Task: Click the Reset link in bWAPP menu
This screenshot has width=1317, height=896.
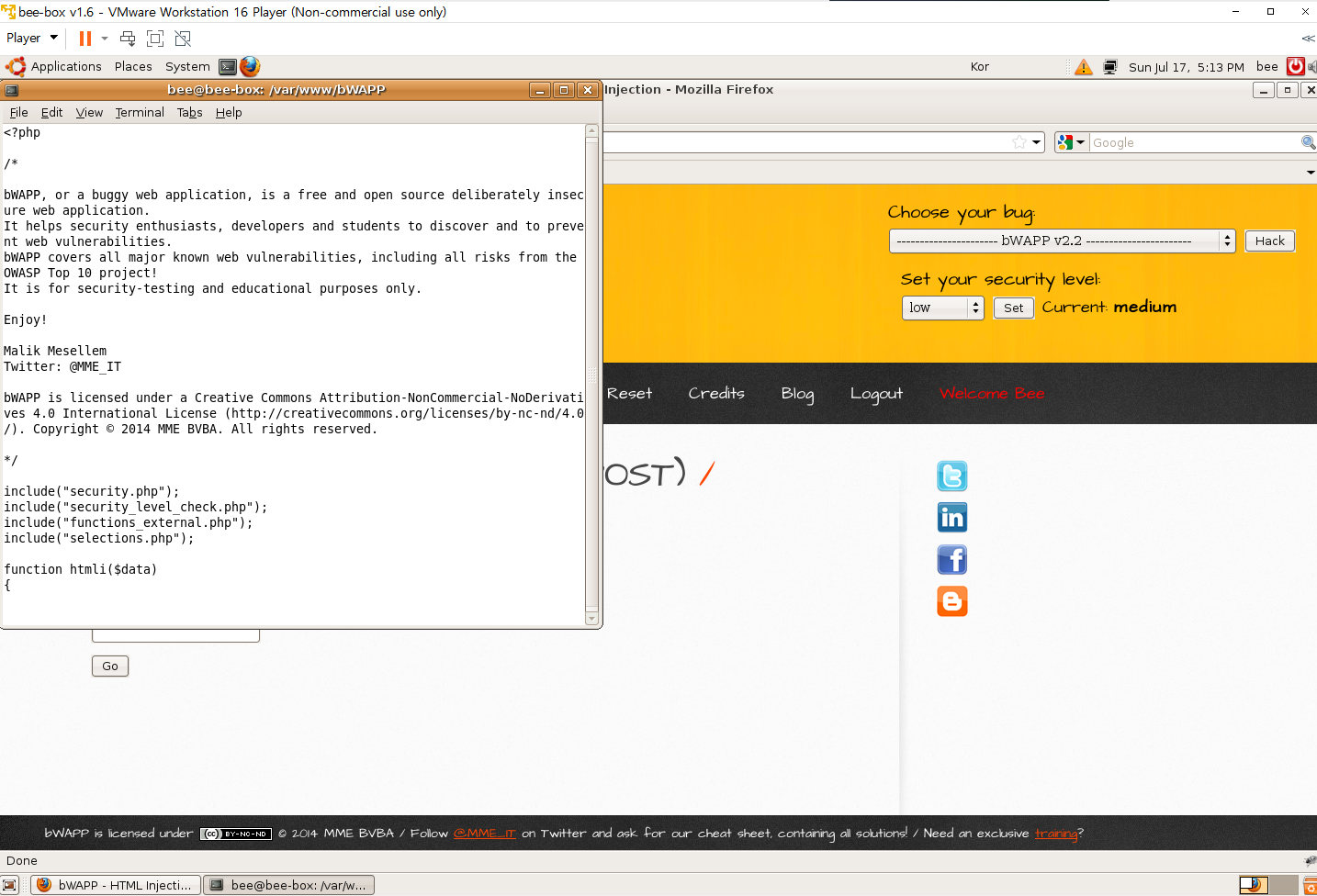Action: (629, 393)
